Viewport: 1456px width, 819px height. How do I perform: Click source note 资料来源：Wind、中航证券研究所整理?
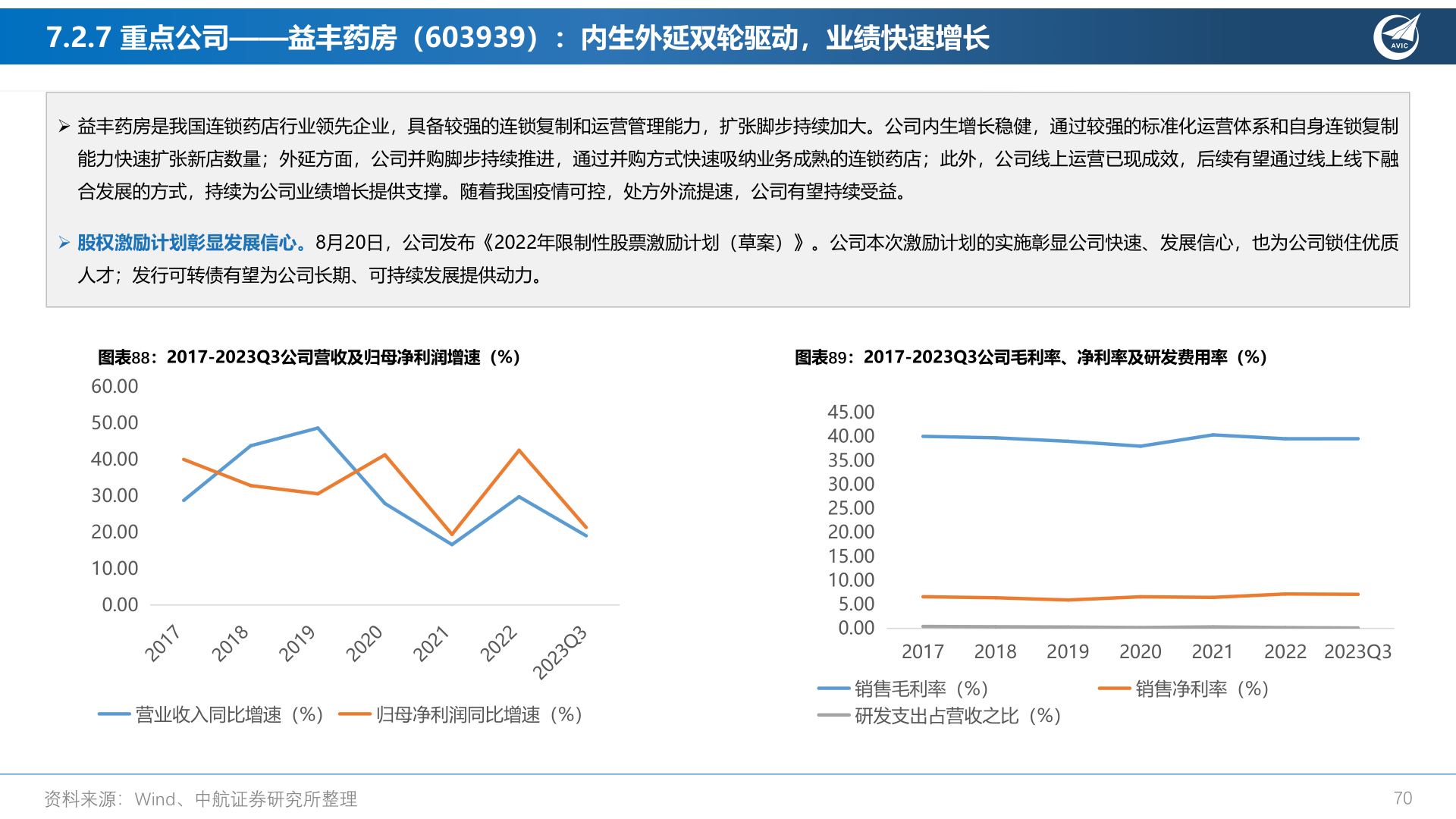click(x=201, y=799)
